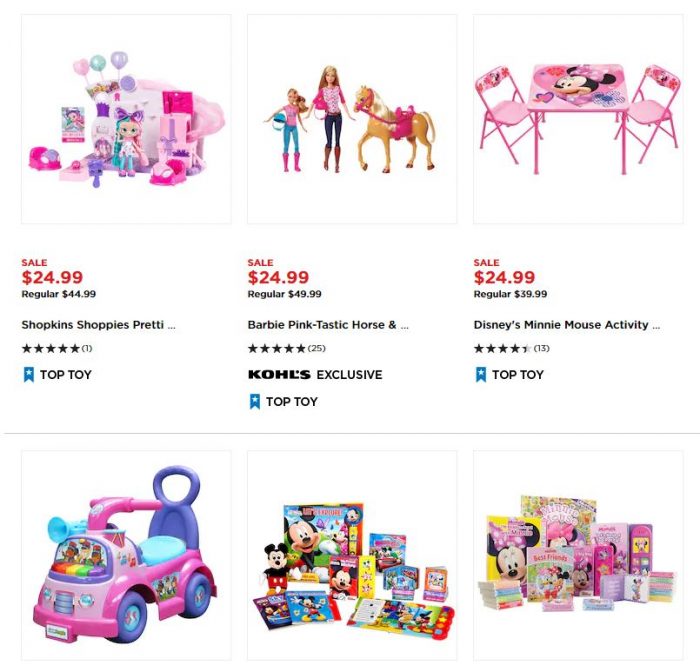Click the Top Toy ribbon icon under Shopkins
This screenshot has width=700, height=672.
[29, 375]
